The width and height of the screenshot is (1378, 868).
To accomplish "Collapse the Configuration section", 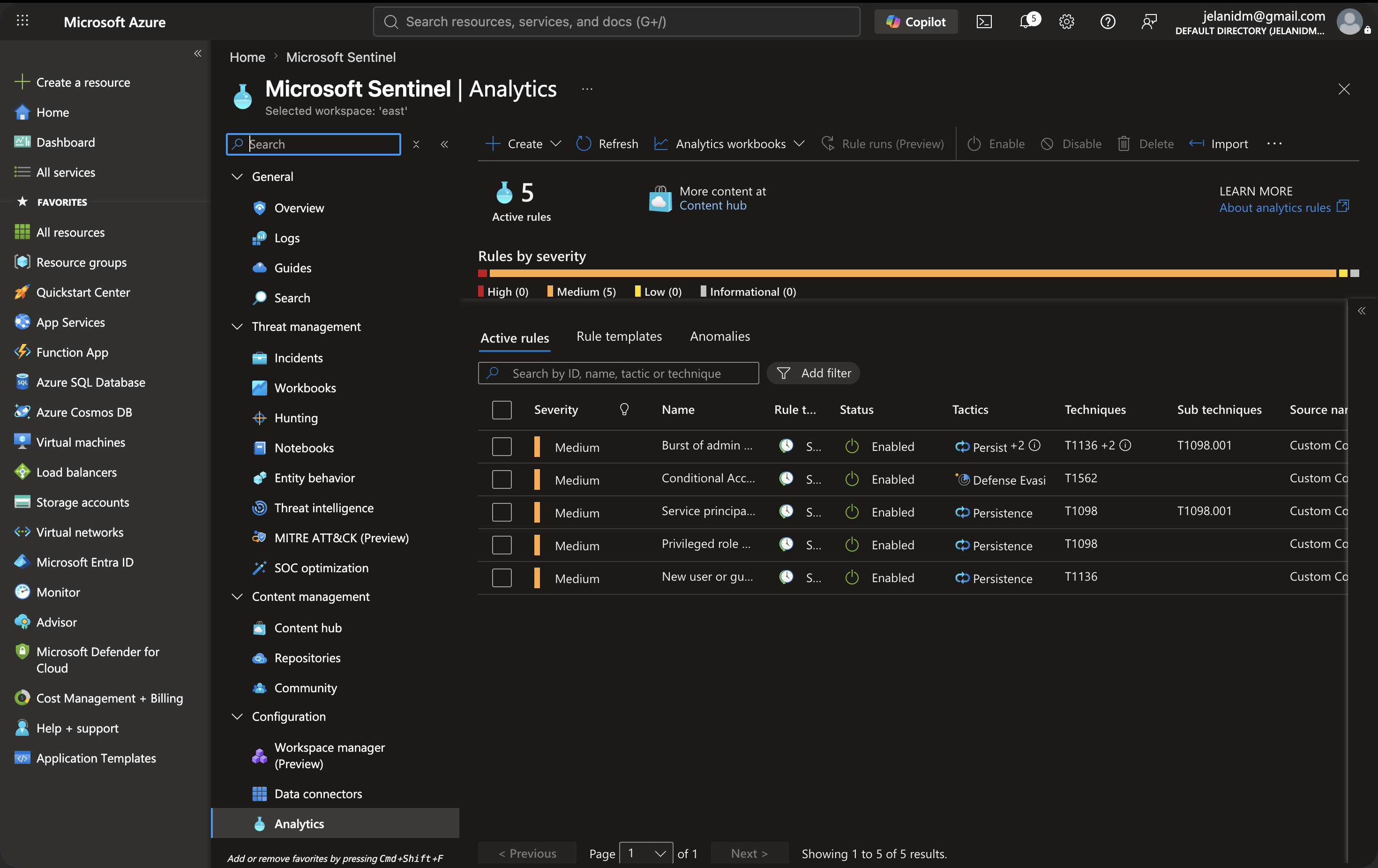I will (x=237, y=716).
